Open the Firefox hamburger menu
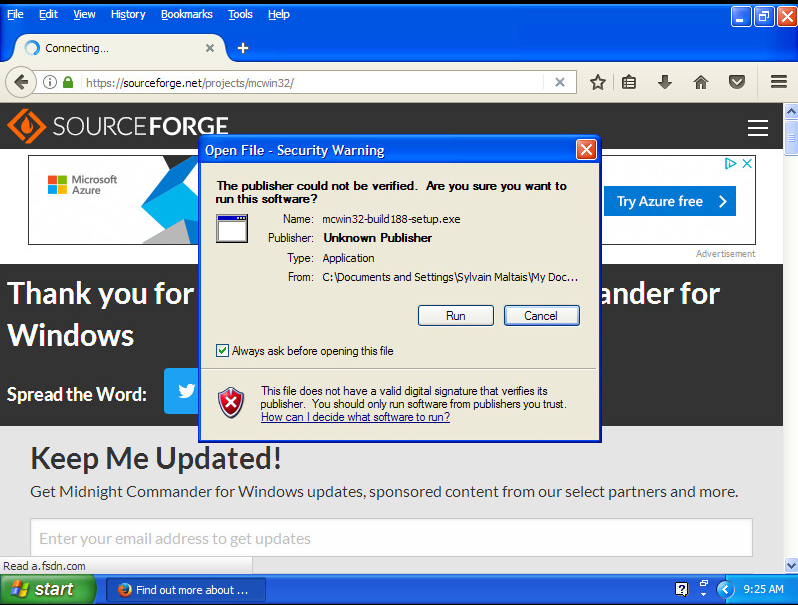Viewport: 798px width, 605px height. point(779,82)
